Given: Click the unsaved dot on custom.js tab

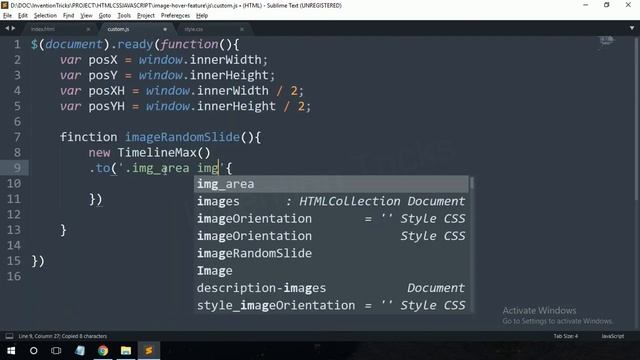Looking at the screenshot, I should (x=165, y=29).
